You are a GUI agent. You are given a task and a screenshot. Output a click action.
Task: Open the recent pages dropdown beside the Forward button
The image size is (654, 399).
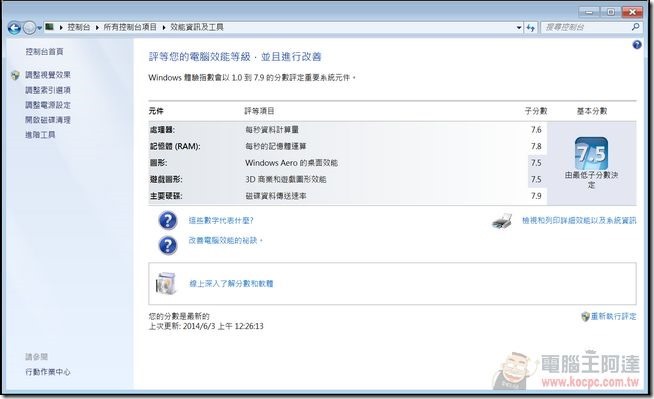point(39,28)
